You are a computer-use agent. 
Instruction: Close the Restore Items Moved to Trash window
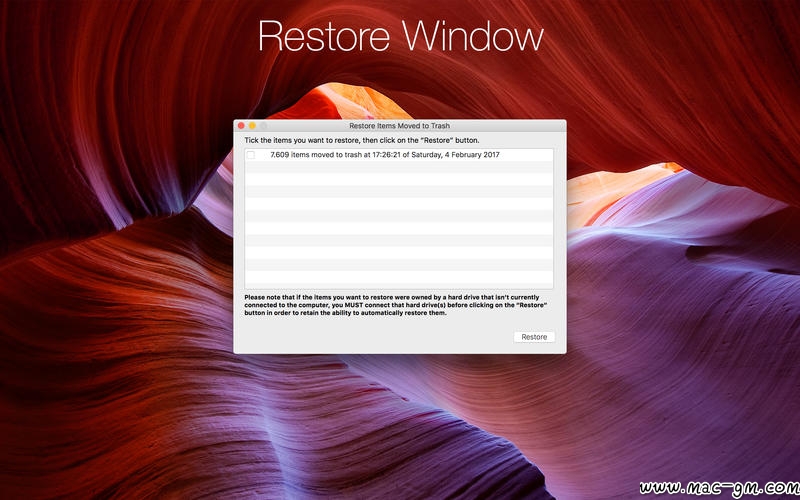(x=241, y=126)
